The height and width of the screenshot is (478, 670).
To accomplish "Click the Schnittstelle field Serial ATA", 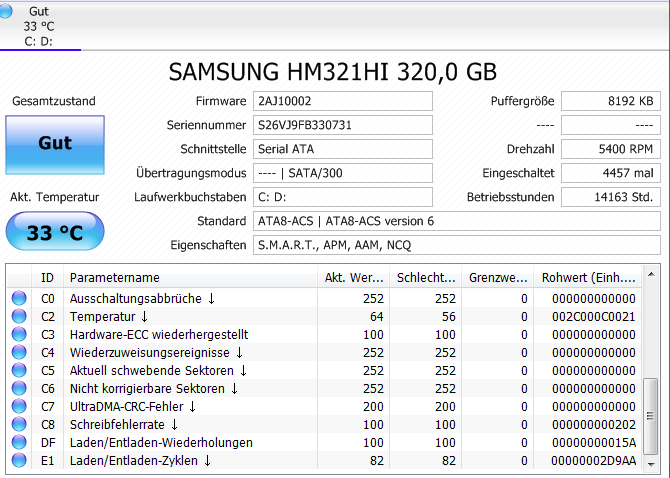I will tap(343, 149).
